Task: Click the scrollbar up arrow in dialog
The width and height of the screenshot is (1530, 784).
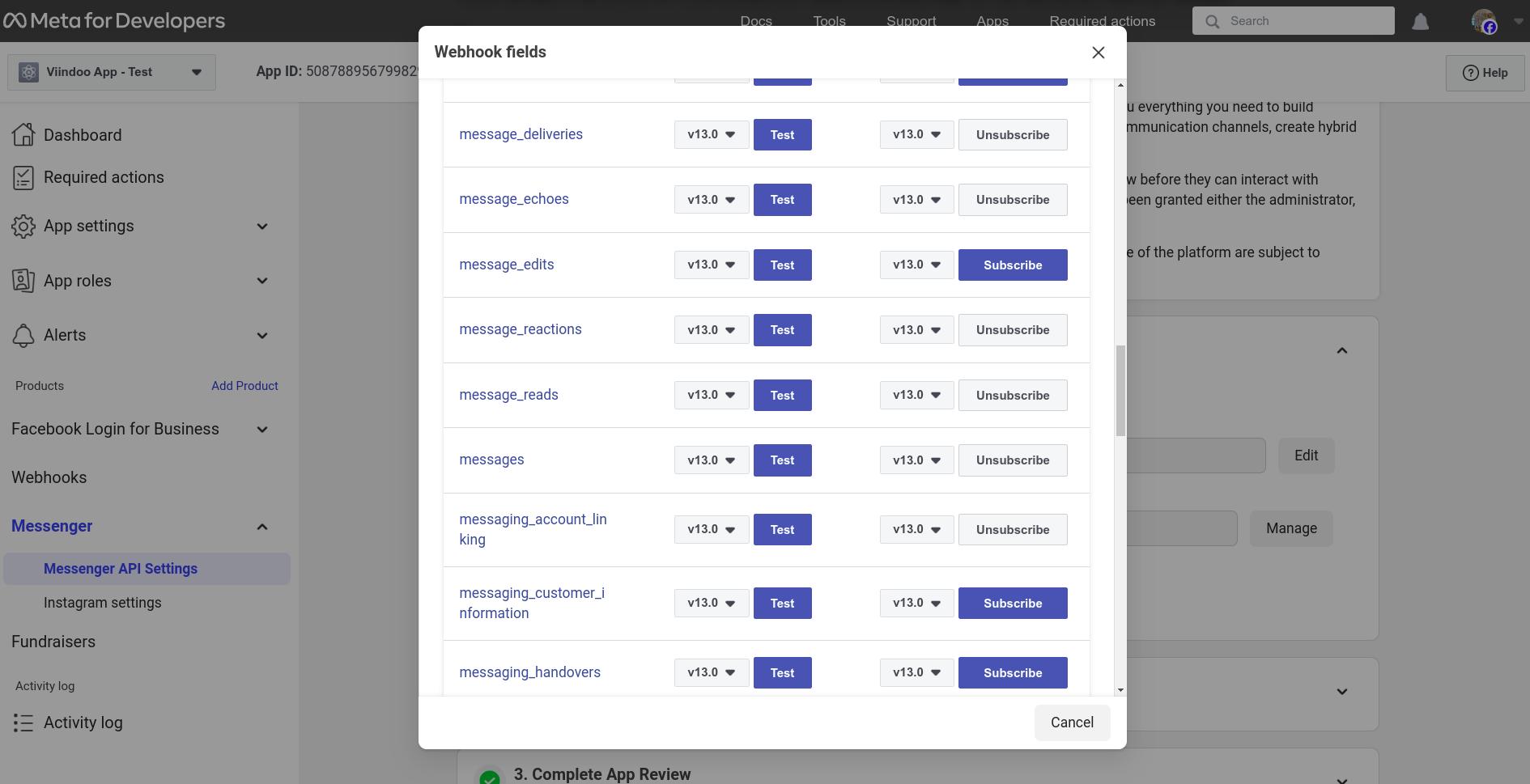Action: click(x=1120, y=84)
